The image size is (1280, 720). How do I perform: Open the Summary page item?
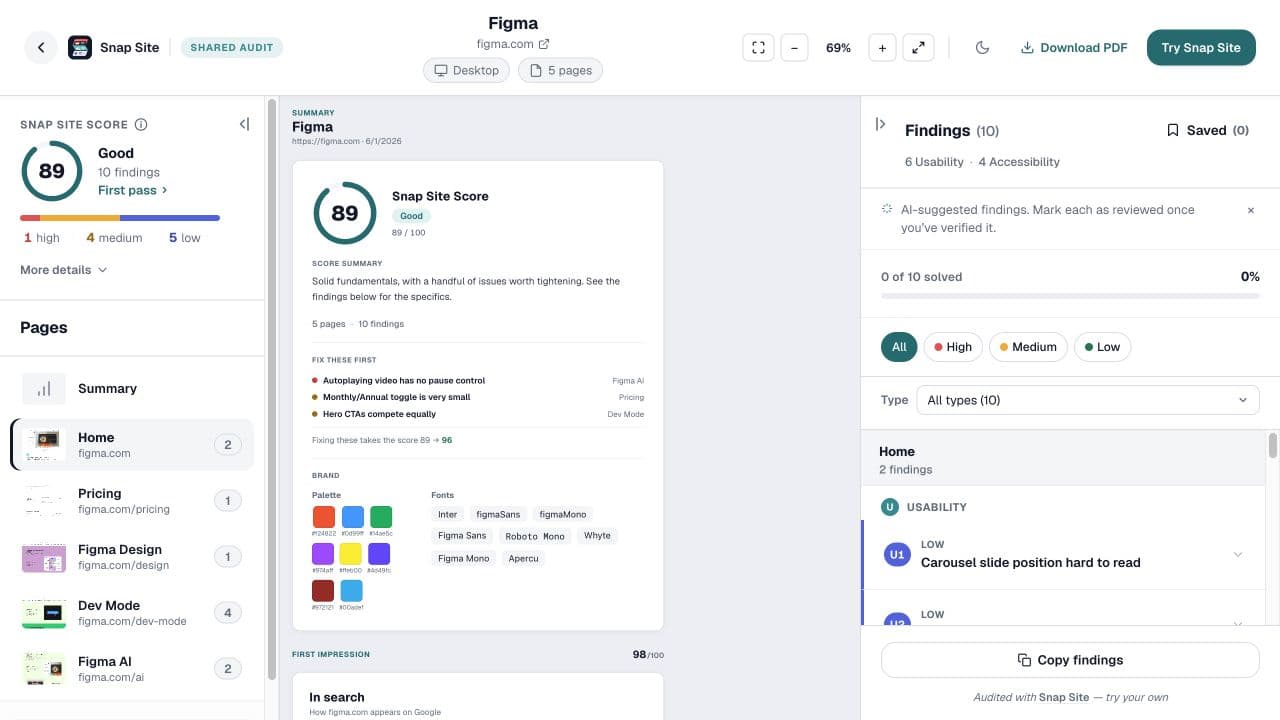point(132,388)
